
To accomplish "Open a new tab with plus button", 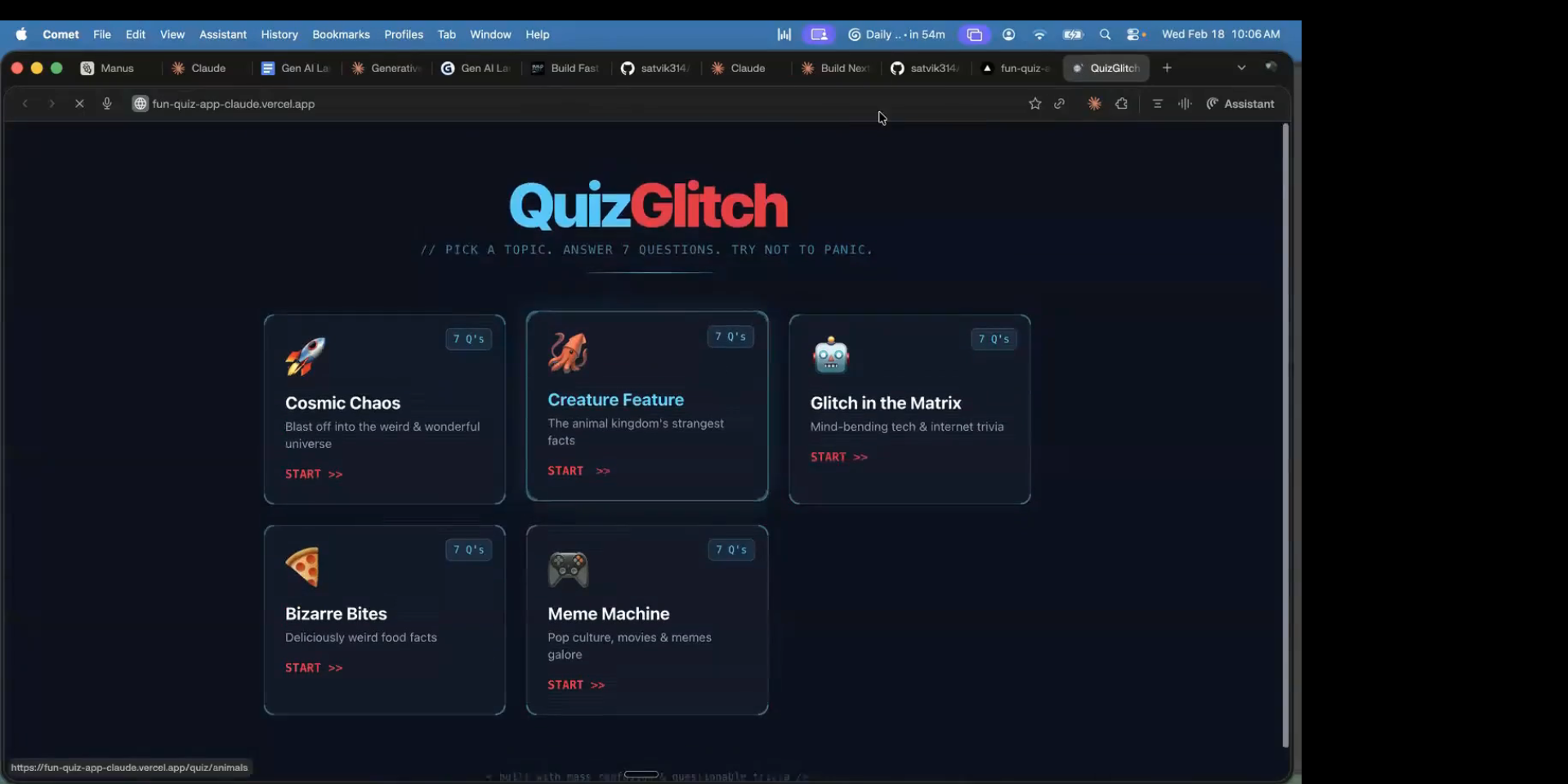I will [x=1167, y=68].
